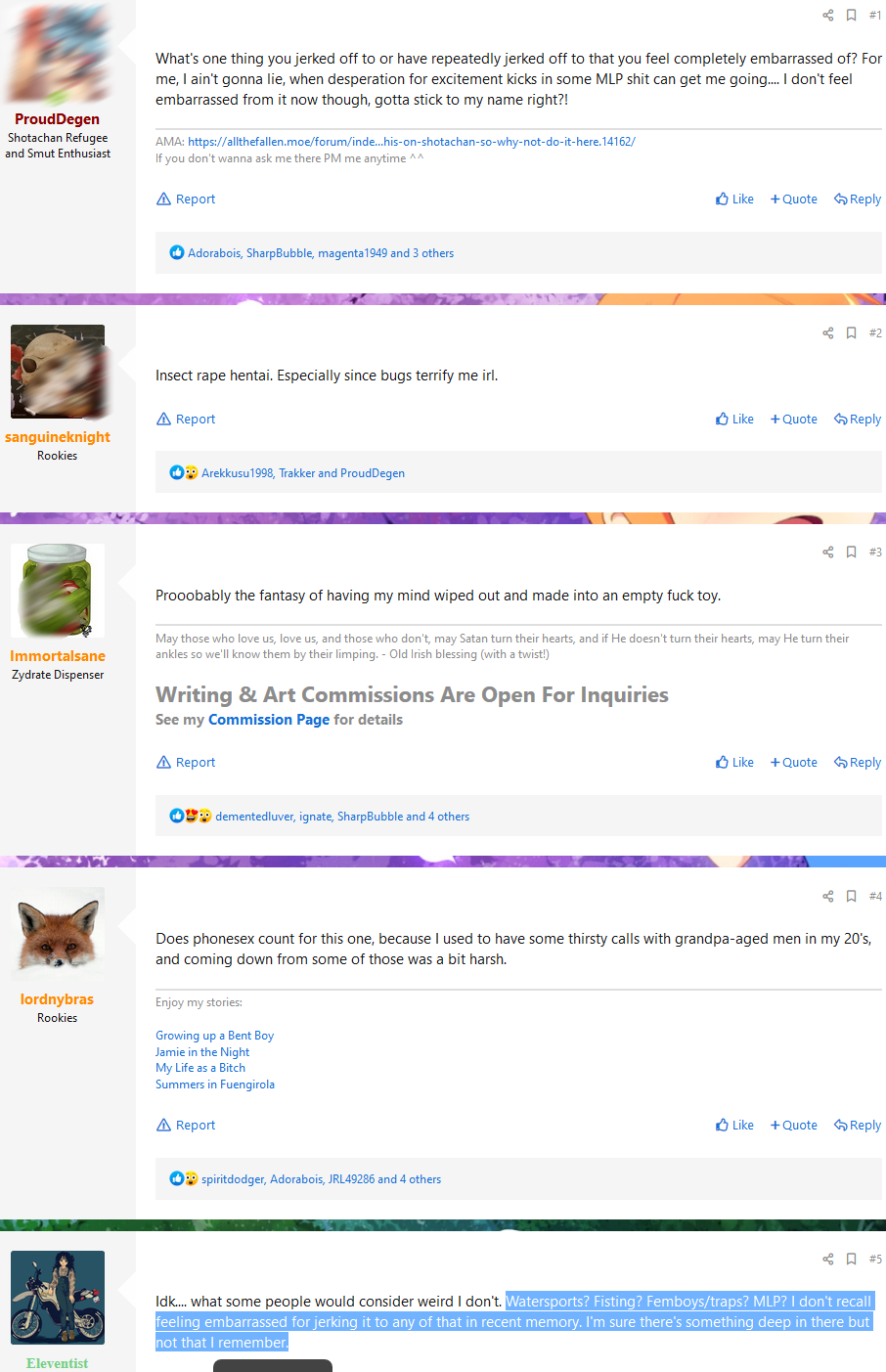Viewport: 886px width, 1372px height.
Task: Bookmark post #4 by lordnybras
Action: (x=852, y=896)
